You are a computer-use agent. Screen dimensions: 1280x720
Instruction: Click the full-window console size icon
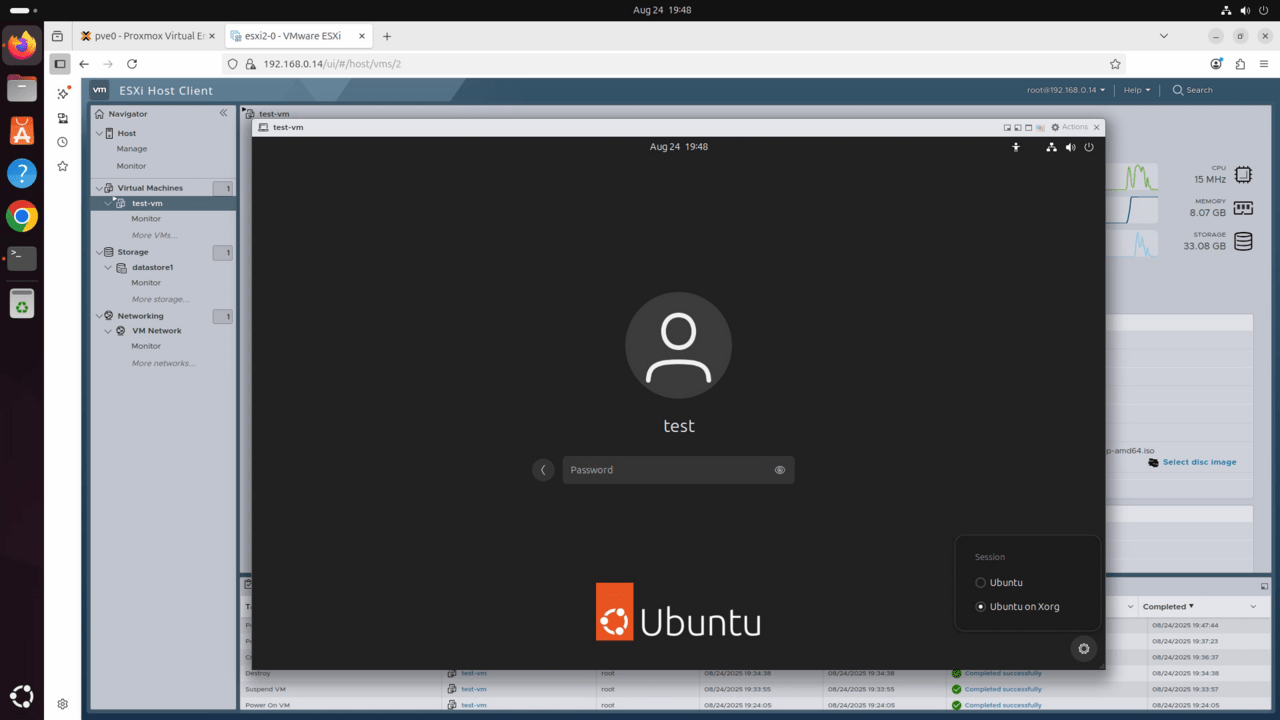pyautogui.click(x=1028, y=128)
